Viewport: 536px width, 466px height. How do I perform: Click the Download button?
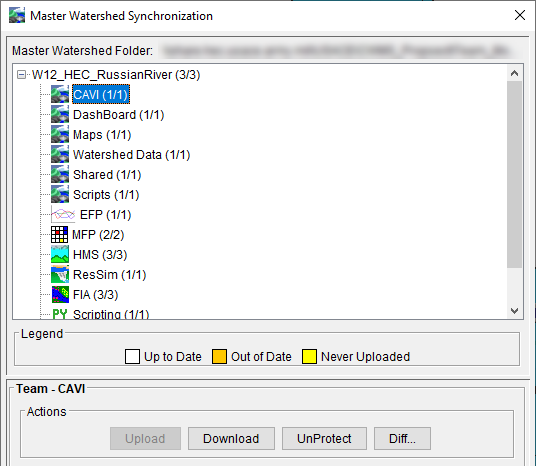click(231, 438)
